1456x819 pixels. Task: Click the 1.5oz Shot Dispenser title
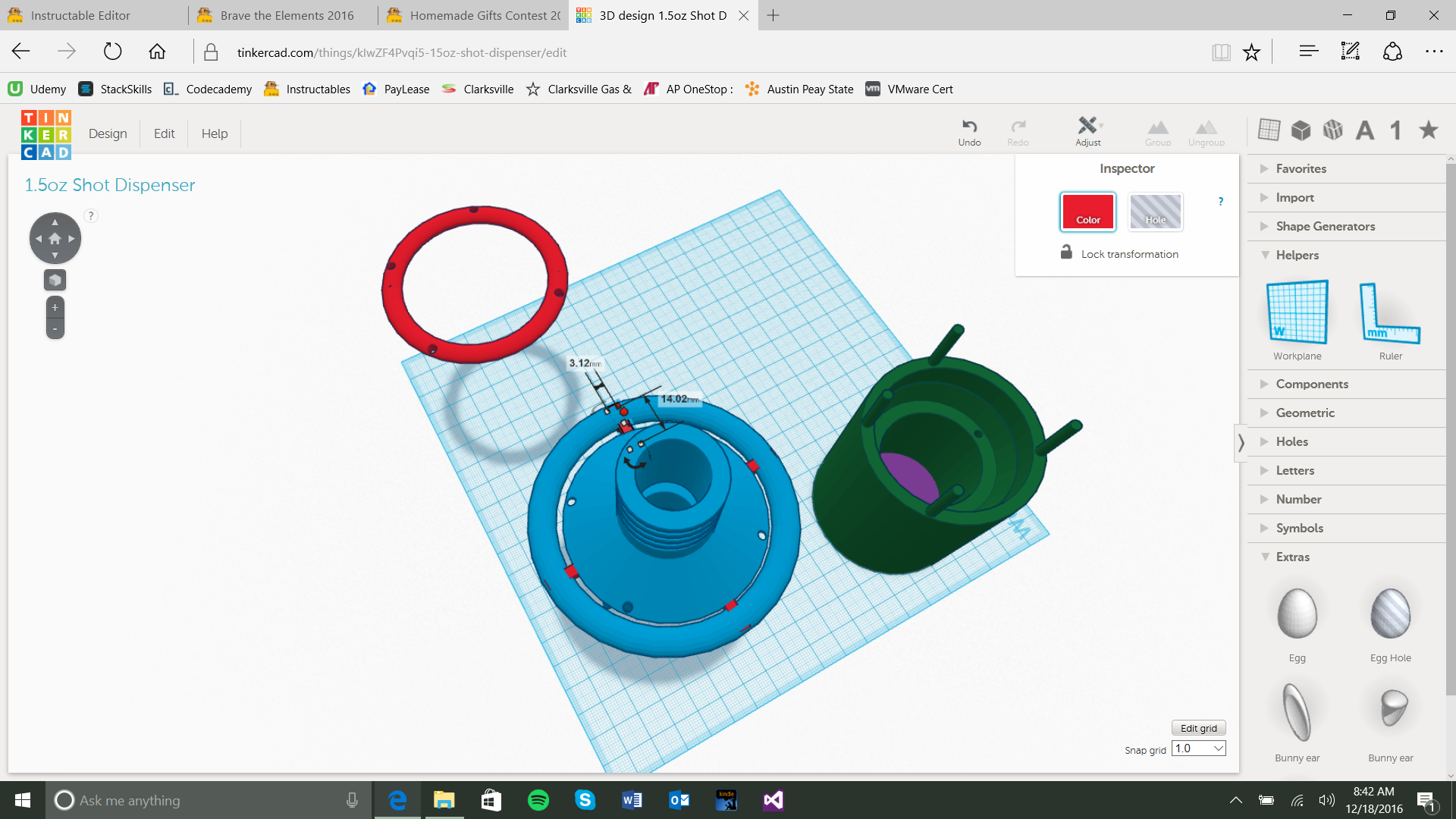[110, 185]
